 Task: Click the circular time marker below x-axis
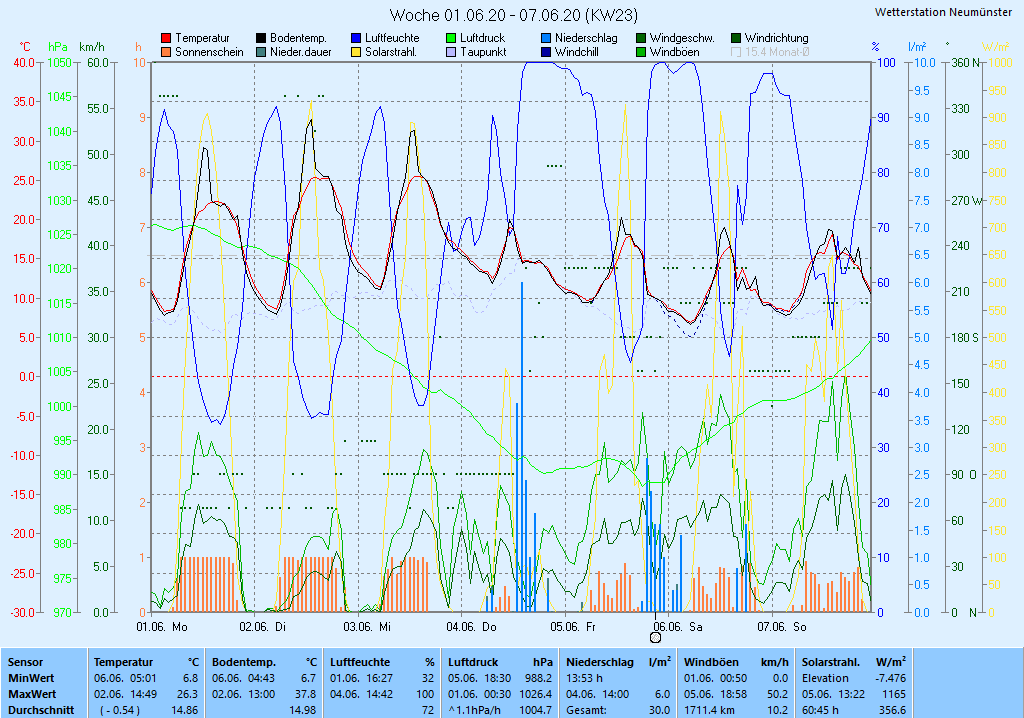tap(656, 637)
